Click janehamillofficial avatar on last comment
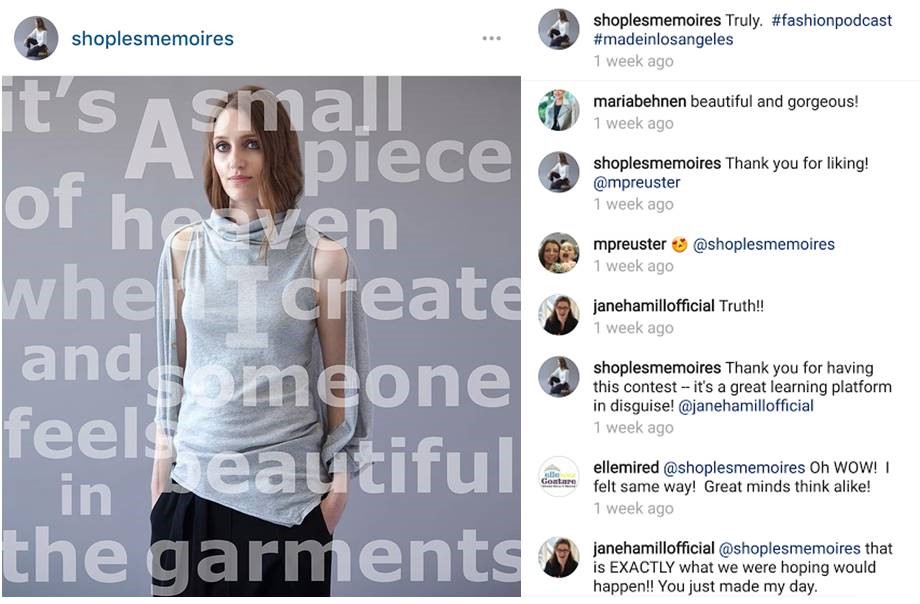Screen dimensions: 920x604 point(559,557)
